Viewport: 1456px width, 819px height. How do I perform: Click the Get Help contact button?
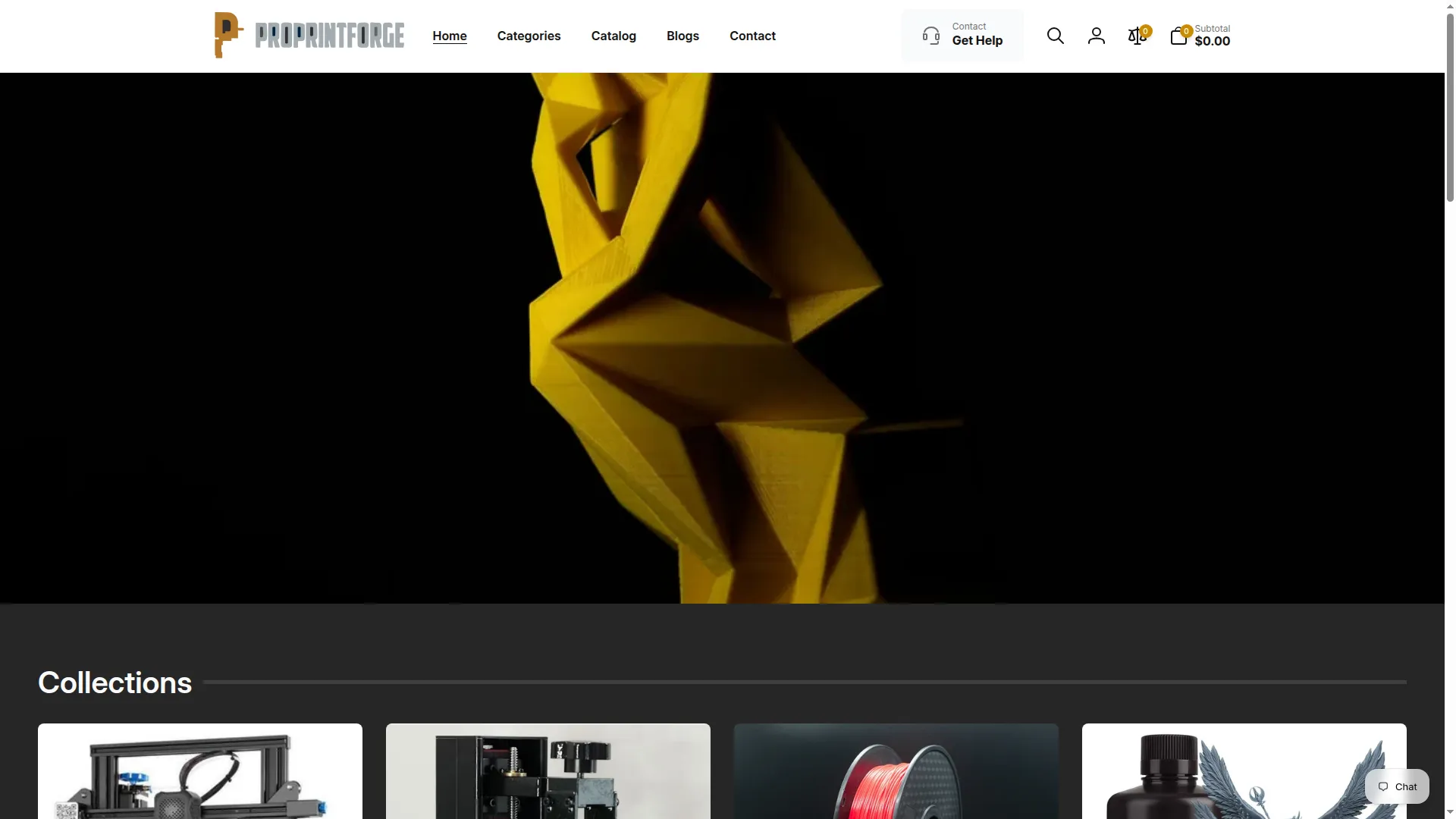point(962,36)
